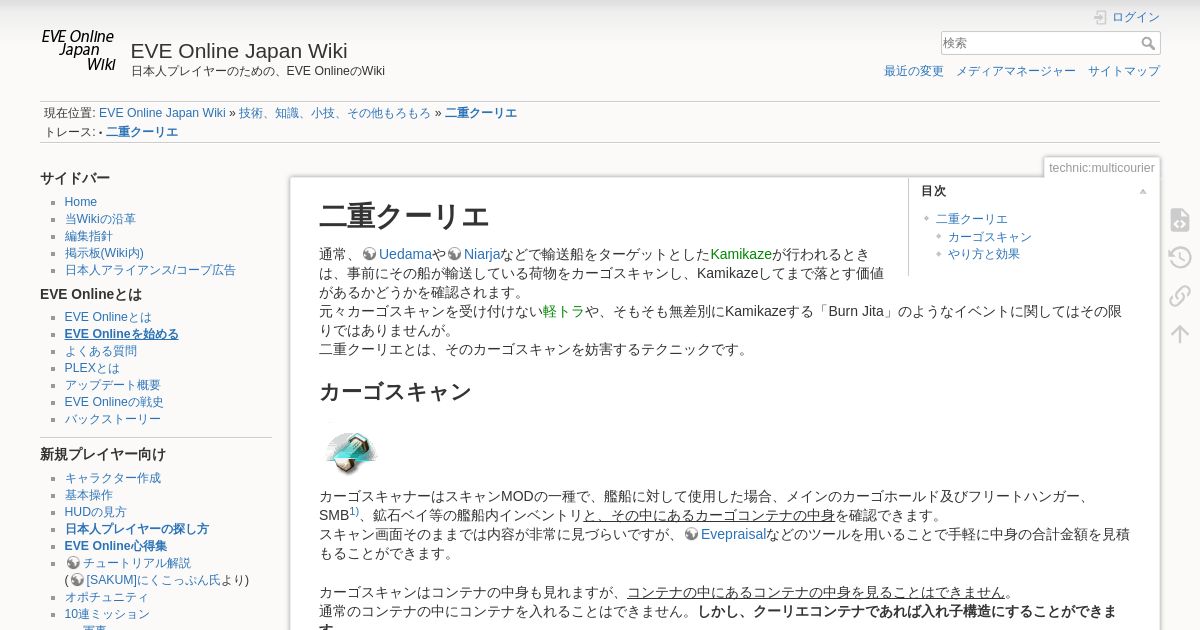Click the EVE Online Japan Wiki site title
Image resolution: width=1200 pixels, height=630 pixels.
(239, 51)
